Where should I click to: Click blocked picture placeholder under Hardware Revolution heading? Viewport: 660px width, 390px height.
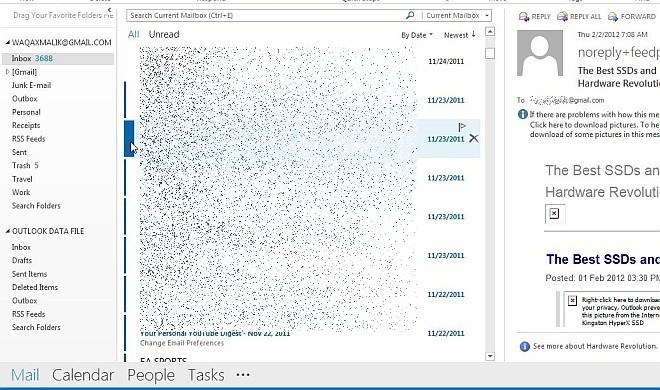pyautogui.click(x=554, y=214)
